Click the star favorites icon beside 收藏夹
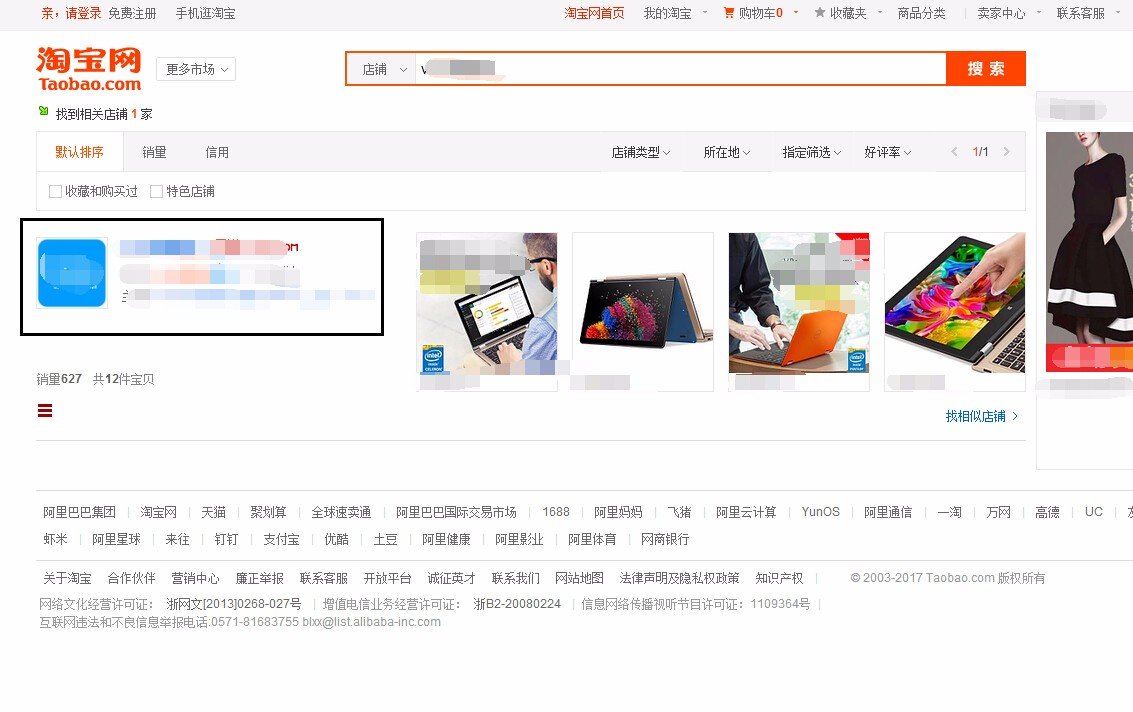This screenshot has width=1133, height=712. point(821,14)
